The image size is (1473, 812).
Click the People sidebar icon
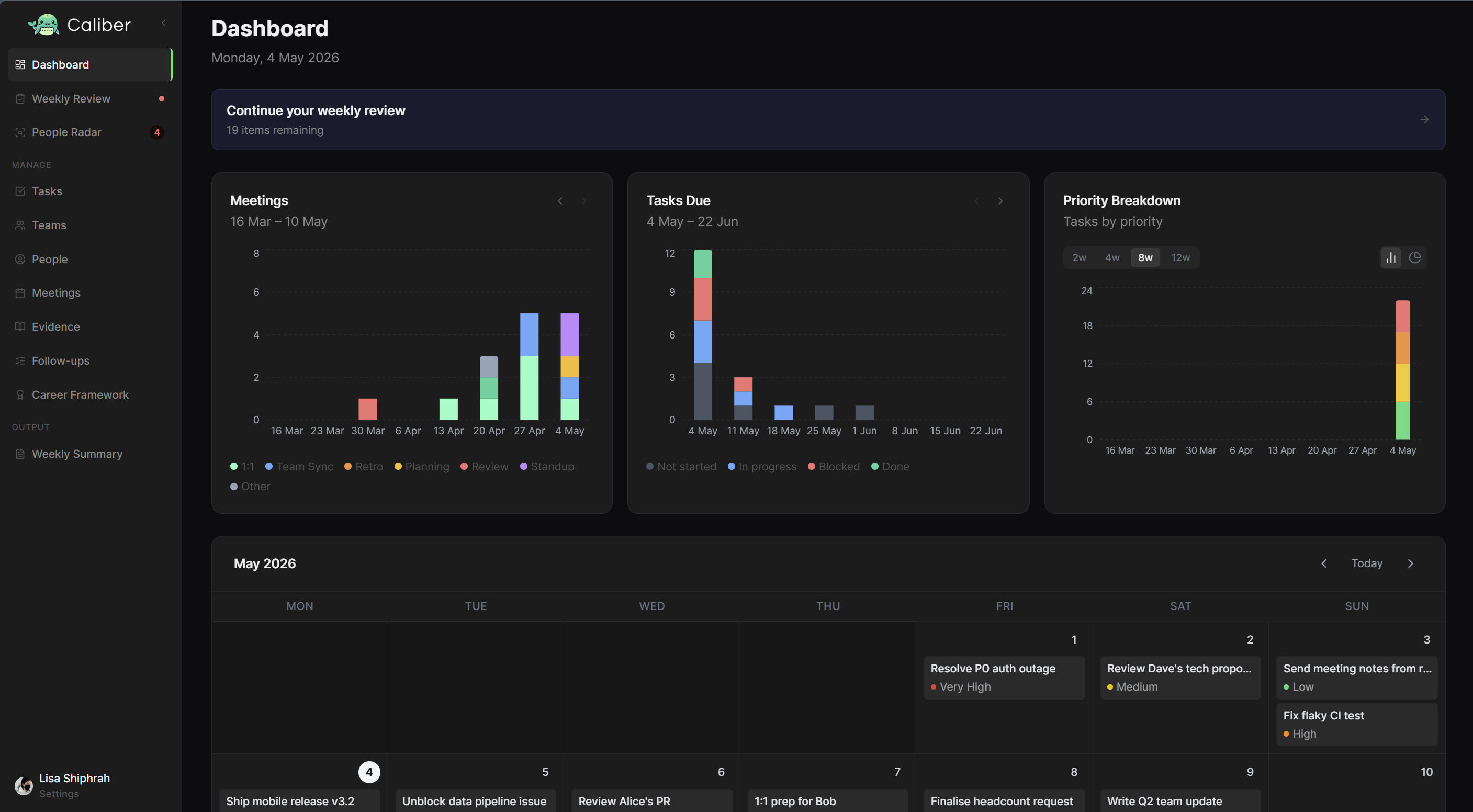click(20, 259)
